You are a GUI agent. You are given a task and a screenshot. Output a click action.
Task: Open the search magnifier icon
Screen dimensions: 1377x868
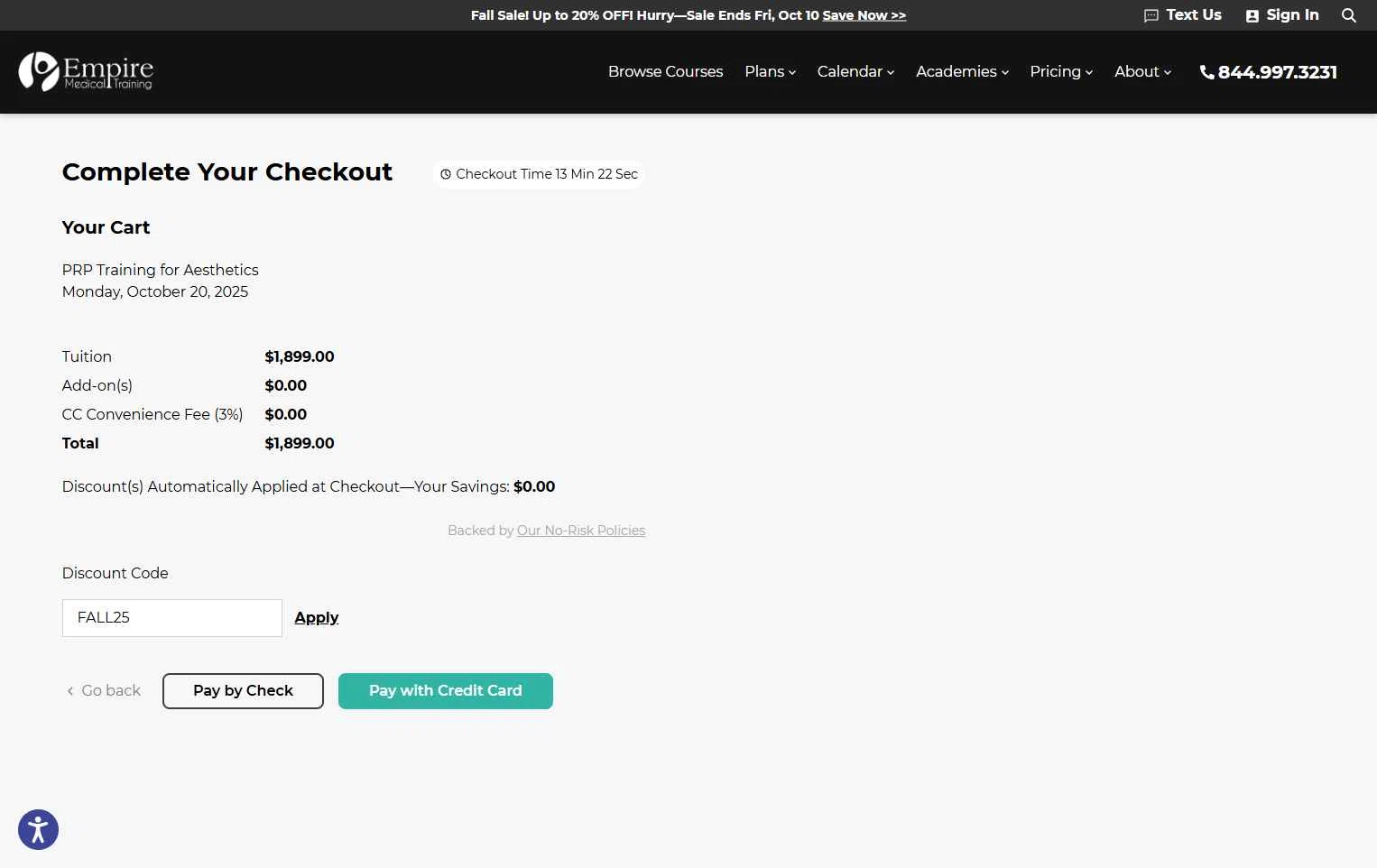(1349, 15)
